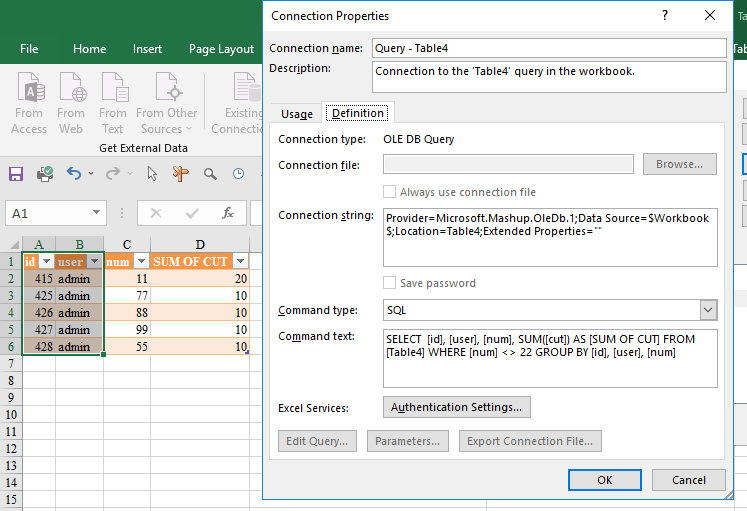
Task: Open the Command type dropdown
Action: [708, 311]
